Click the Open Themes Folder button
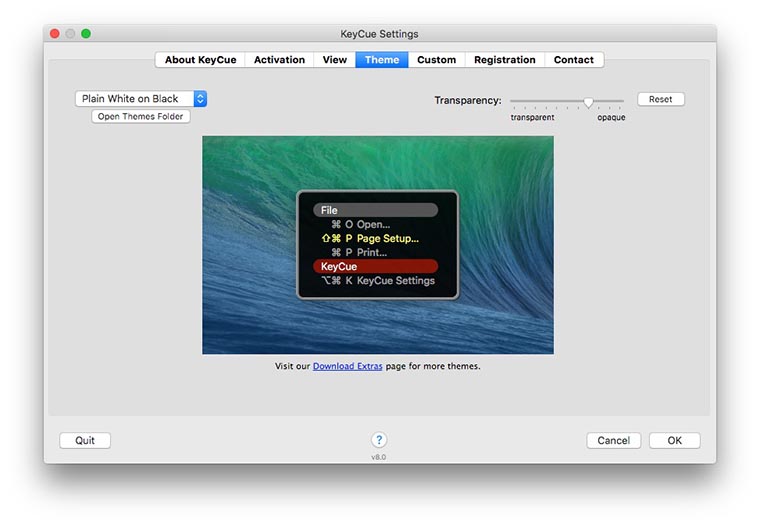The width and height of the screenshot is (760, 526). coord(141,117)
